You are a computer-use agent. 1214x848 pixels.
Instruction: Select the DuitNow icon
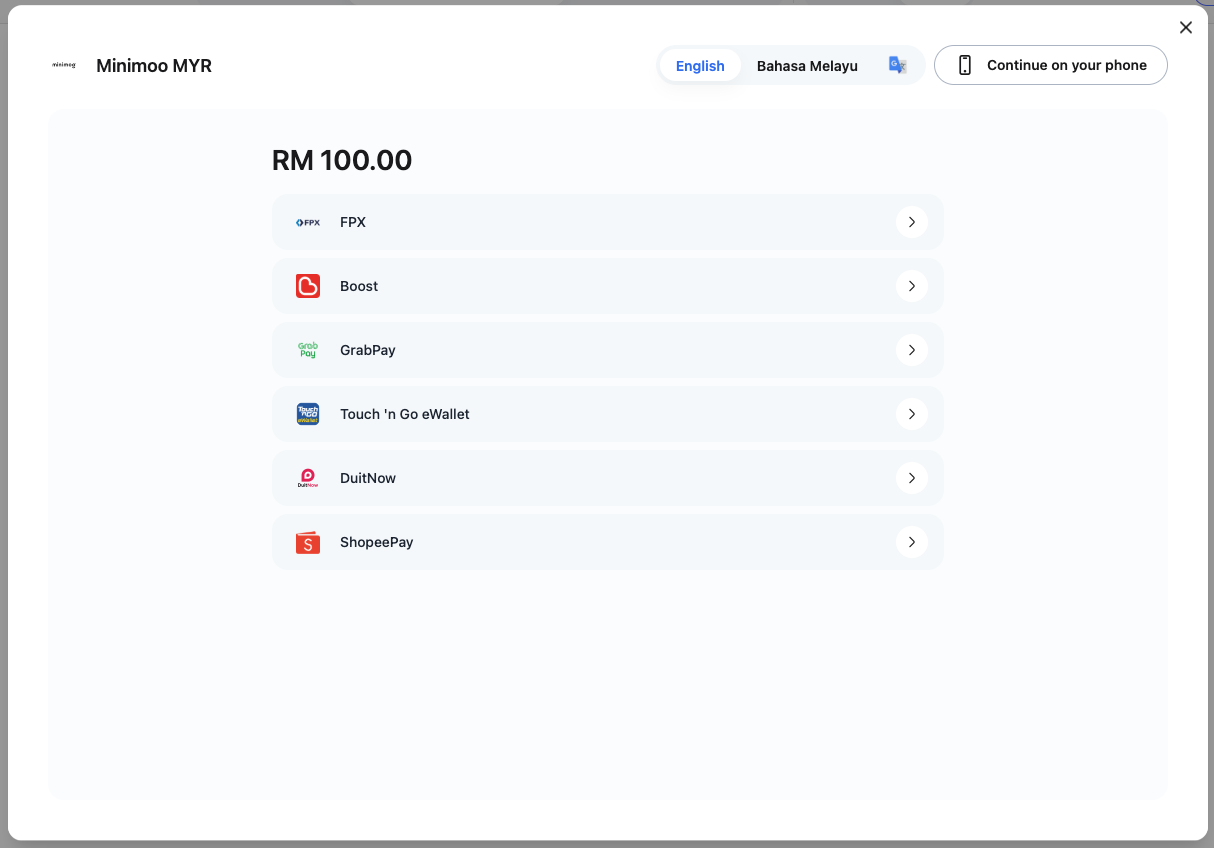pos(308,478)
